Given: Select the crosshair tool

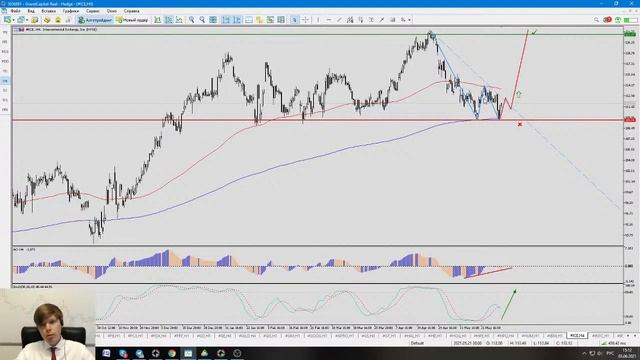Looking at the screenshot, I should point(305,20).
